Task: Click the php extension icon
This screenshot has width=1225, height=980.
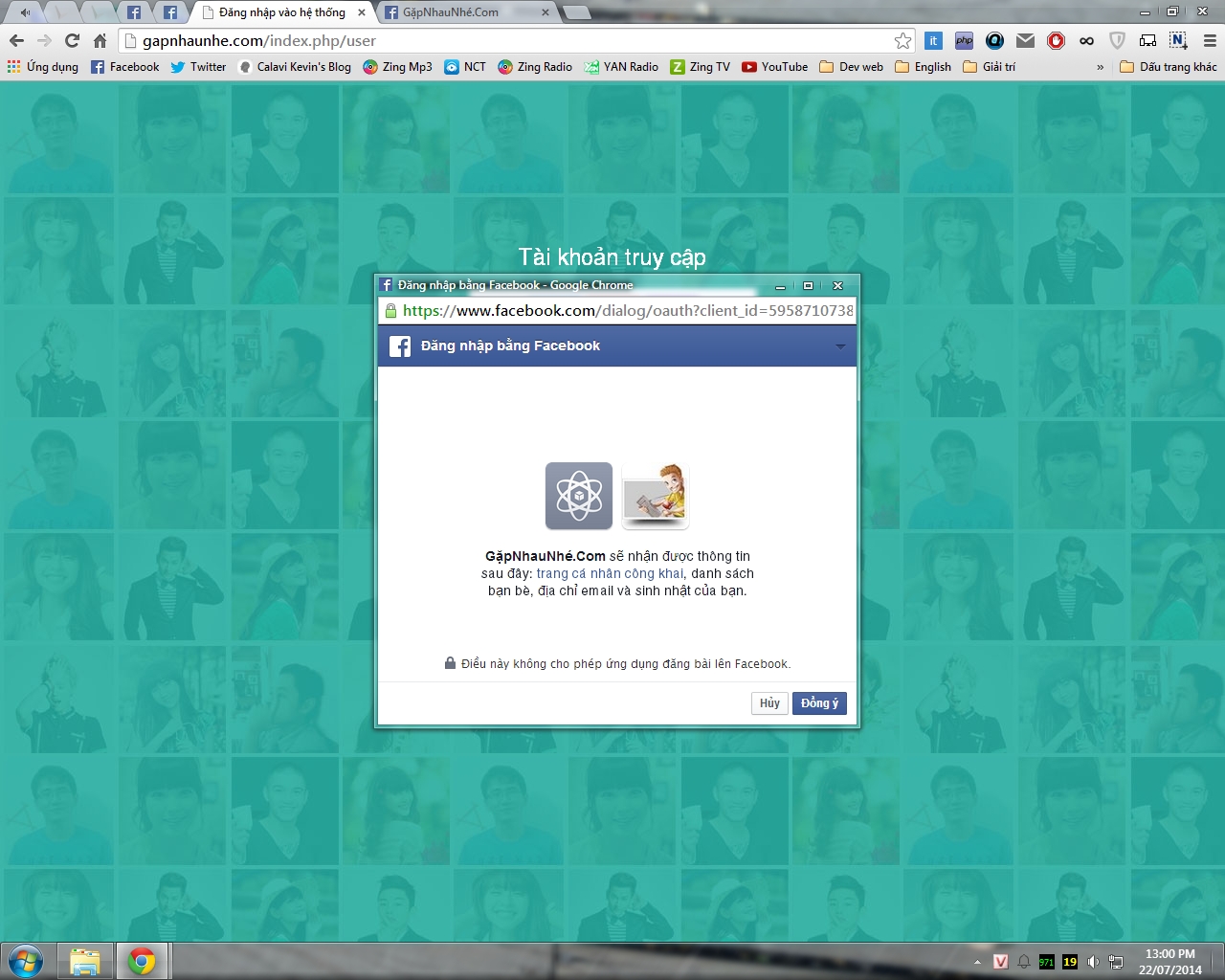Action: [964, 40]
